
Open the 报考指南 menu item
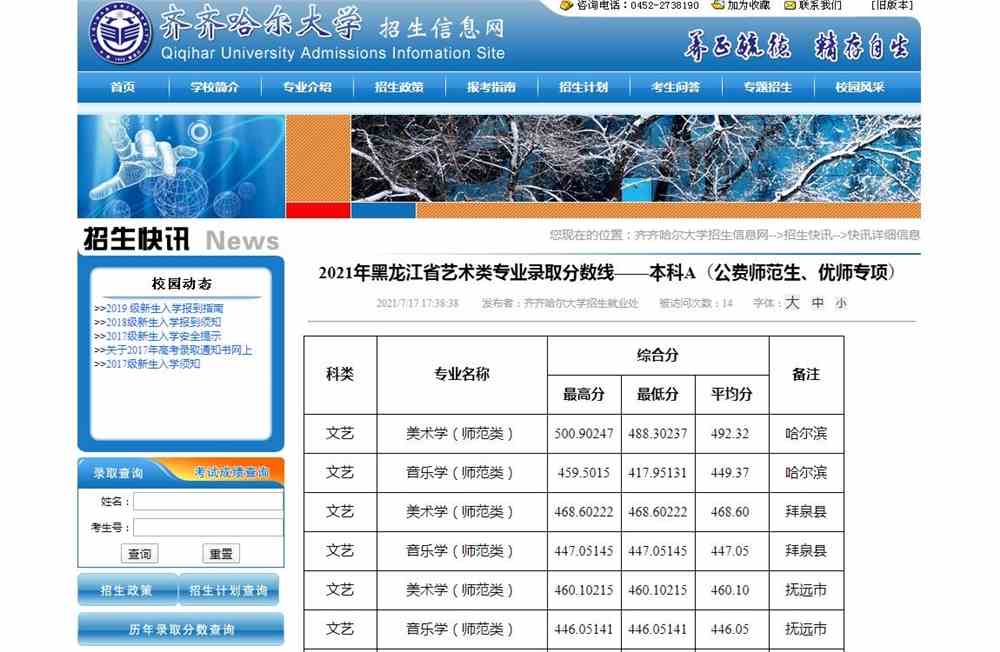[492, 87]
